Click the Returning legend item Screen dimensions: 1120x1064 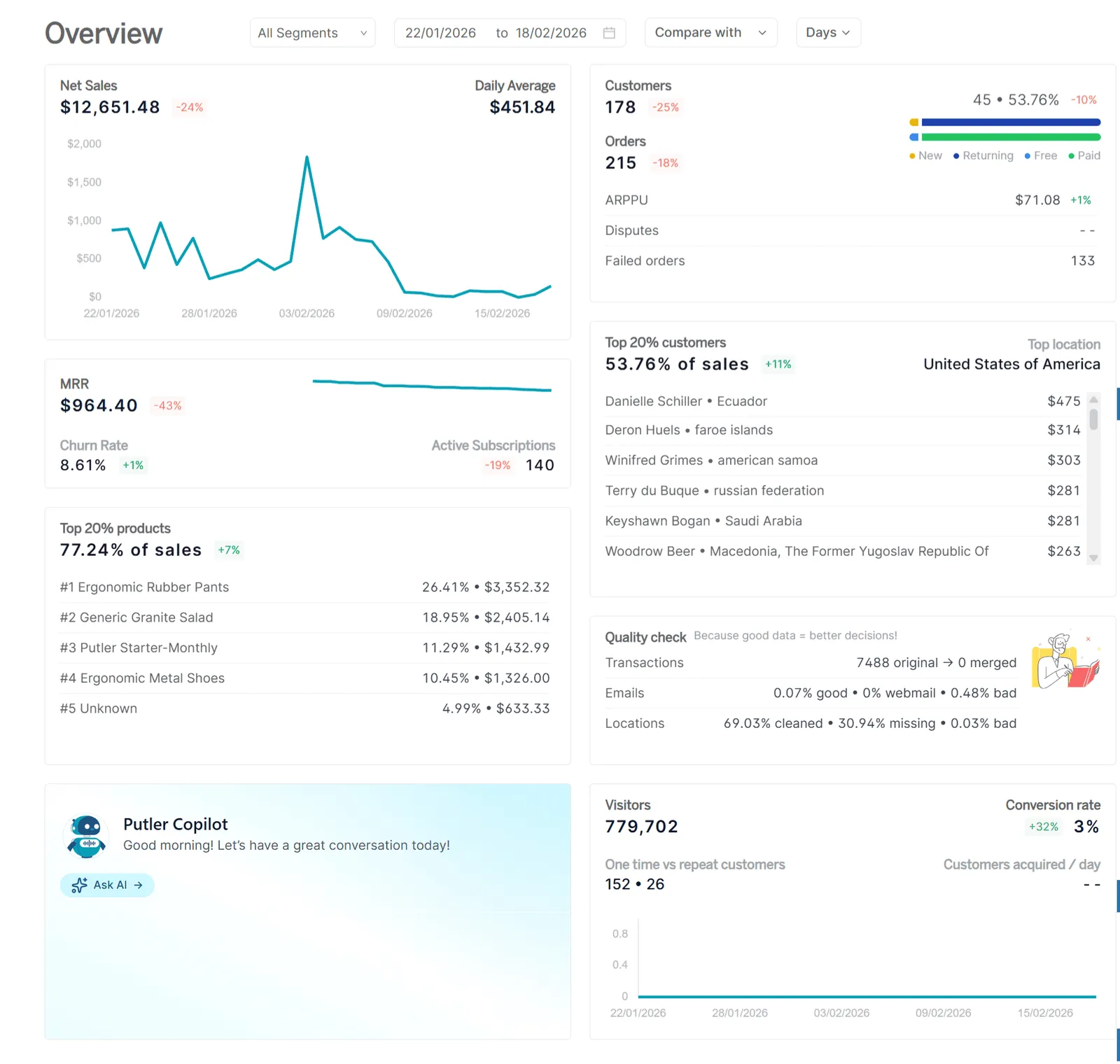coord(983,155)
